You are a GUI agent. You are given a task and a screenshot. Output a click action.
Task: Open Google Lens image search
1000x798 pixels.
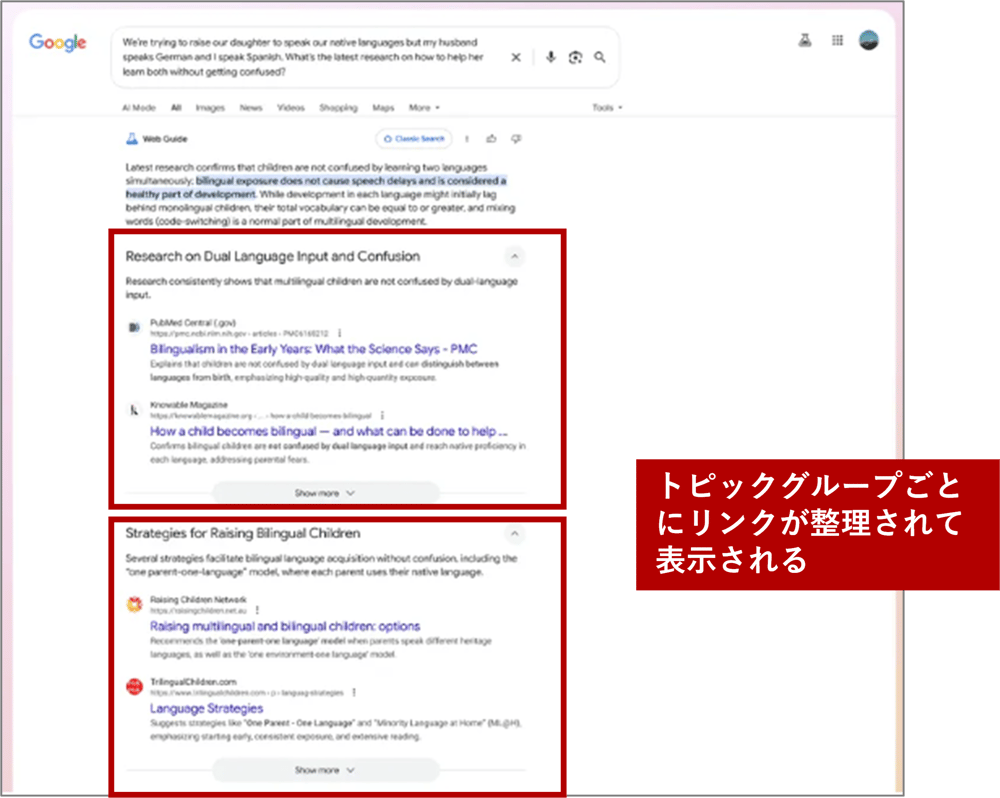click(x=575, y=58)
